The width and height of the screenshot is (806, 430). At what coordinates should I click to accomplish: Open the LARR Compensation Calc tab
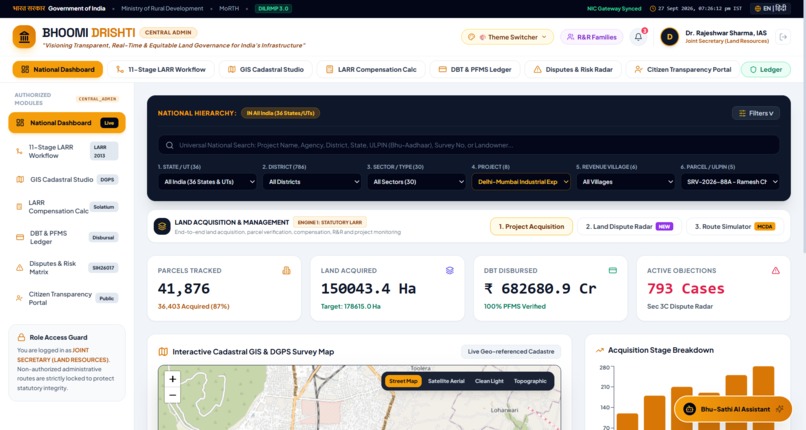pyautogui.click(x=371, y=69)
